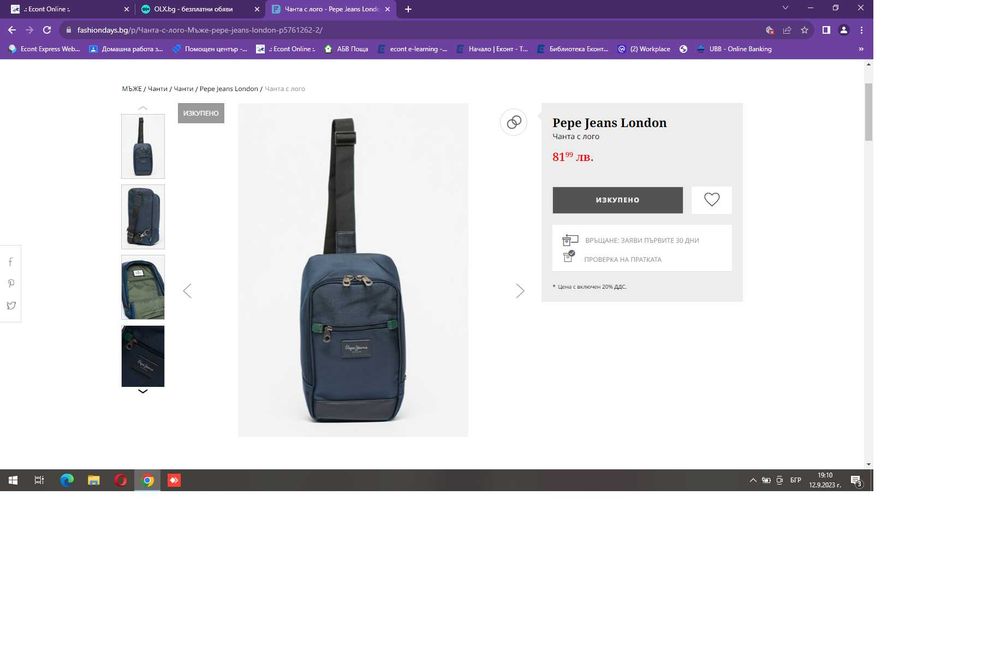This screenshot has width=1000, height=657.
Task: Open a new browser tab with plus
Action: [x=408, y=9]
